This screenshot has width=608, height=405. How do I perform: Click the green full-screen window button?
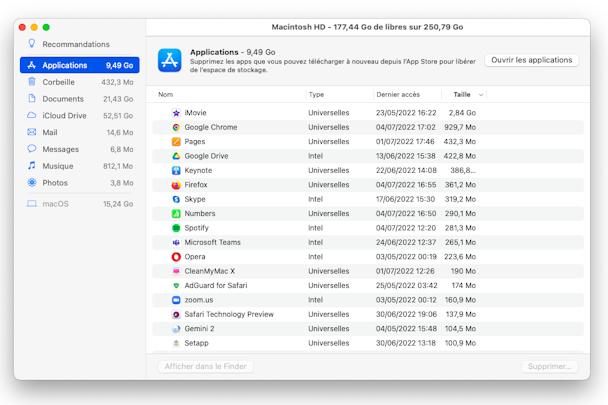(x=46, y=27)
